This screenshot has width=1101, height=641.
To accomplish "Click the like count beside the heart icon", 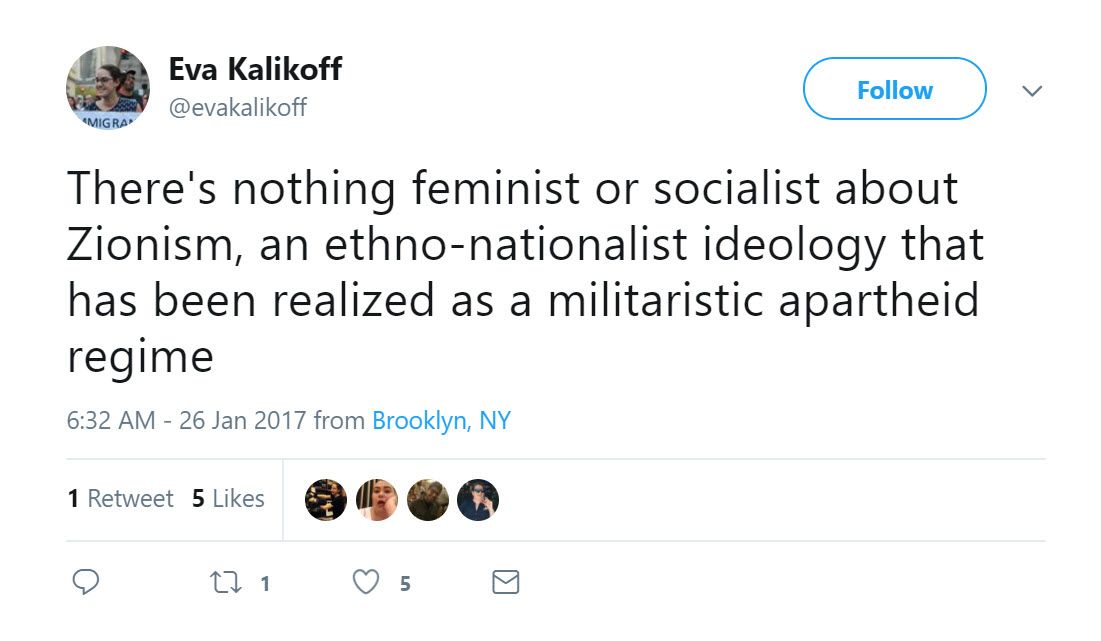I will [405, 583].
